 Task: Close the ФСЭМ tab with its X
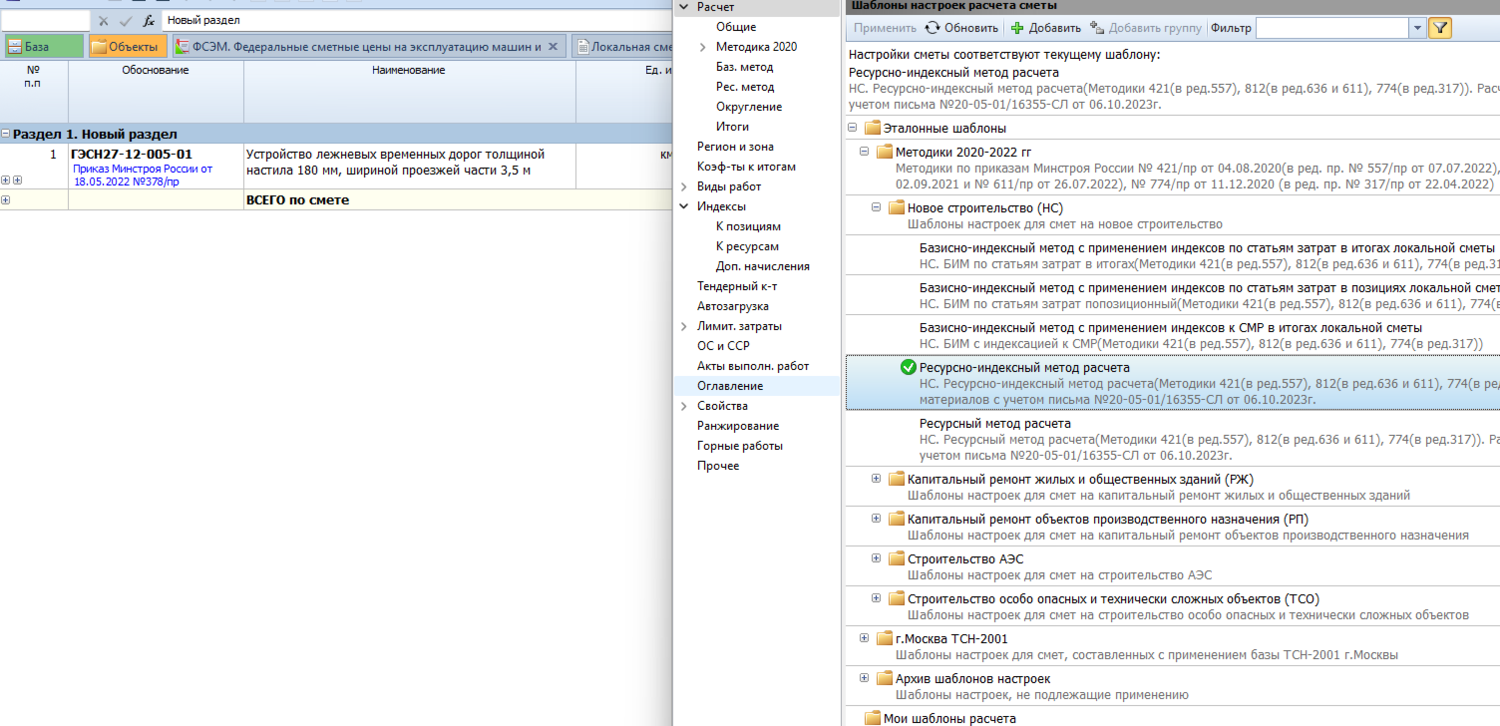(553, 46)
